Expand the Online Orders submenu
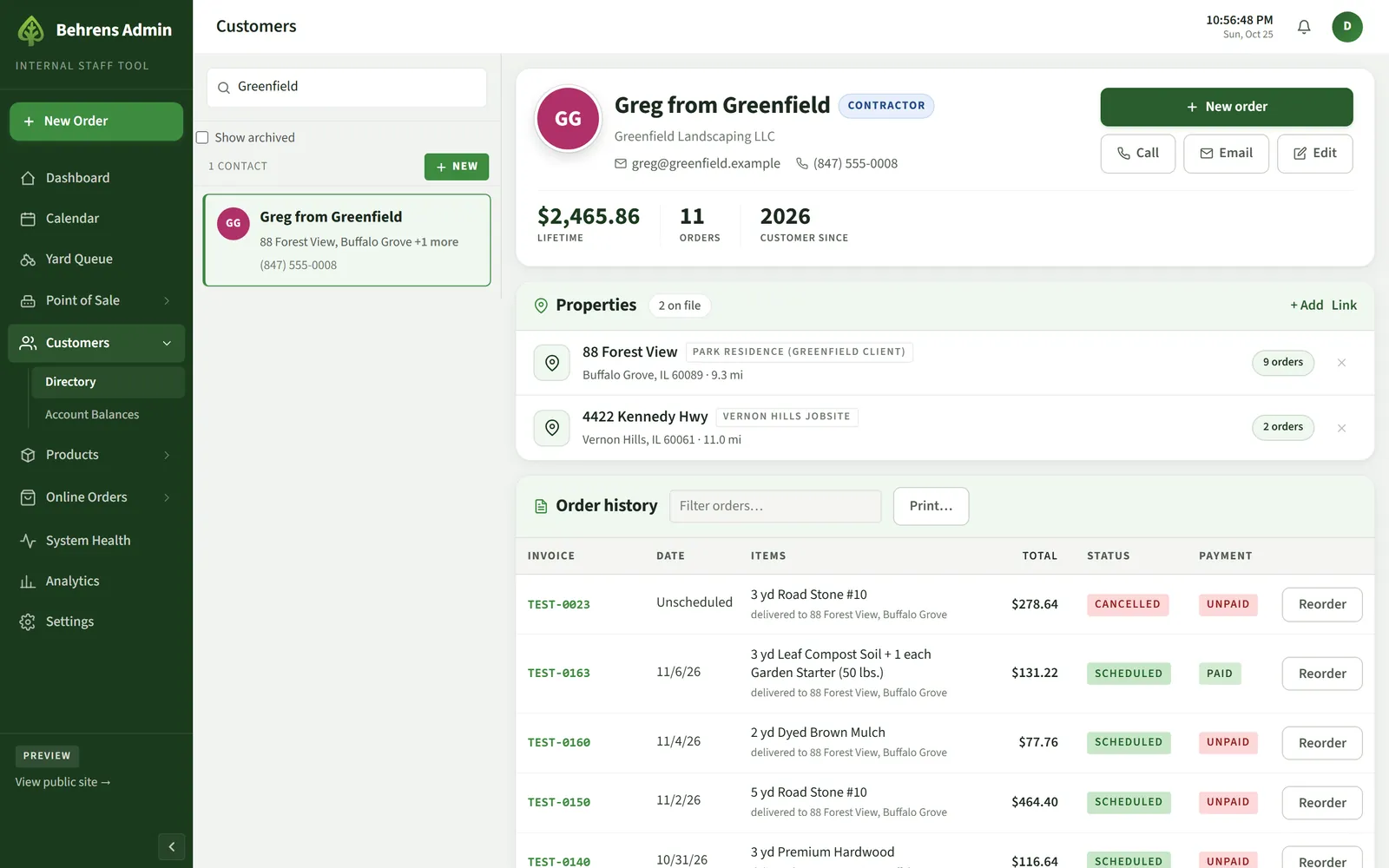This screenshot has width=1389, height=868. coord(167,497)
